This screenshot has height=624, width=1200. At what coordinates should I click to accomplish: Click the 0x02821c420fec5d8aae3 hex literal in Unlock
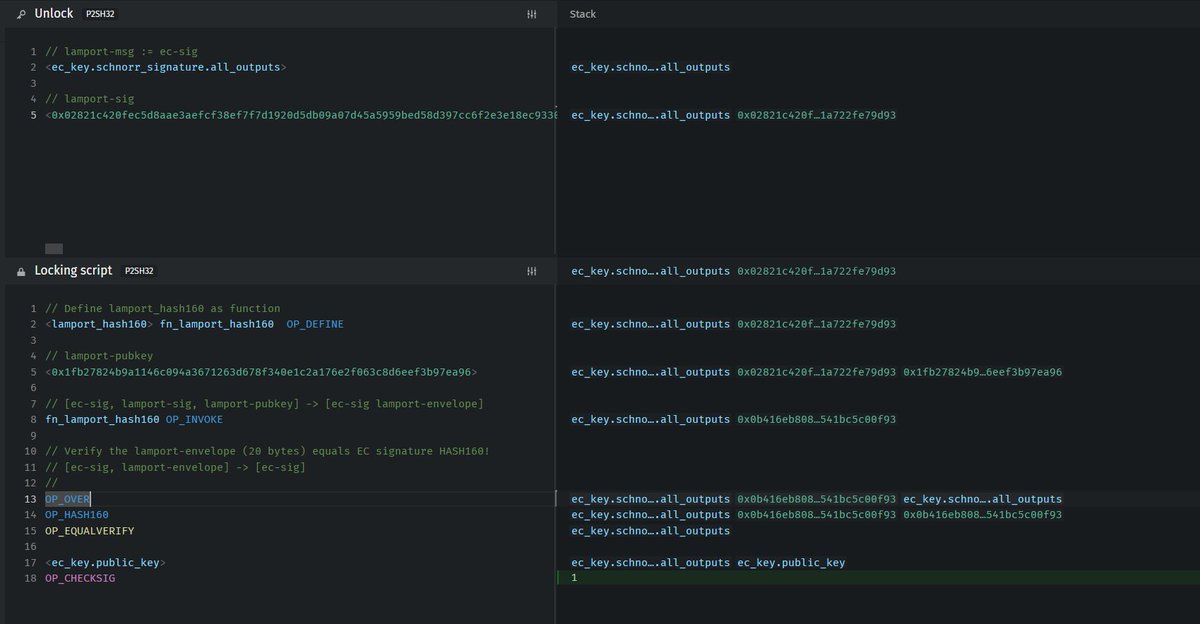pyautogui.click(x=300, y=115)
